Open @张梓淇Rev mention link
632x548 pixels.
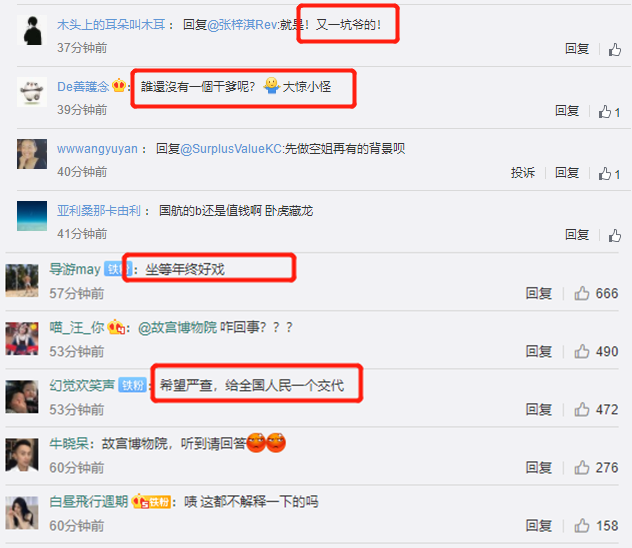click(243, 25)
